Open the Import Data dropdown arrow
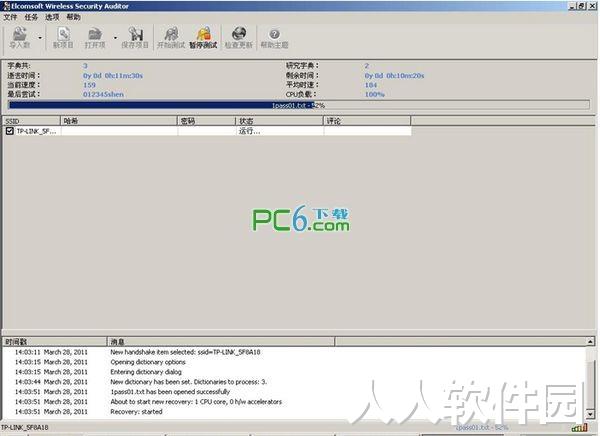This screenshot has height=436, width=600. click(40, 38)
